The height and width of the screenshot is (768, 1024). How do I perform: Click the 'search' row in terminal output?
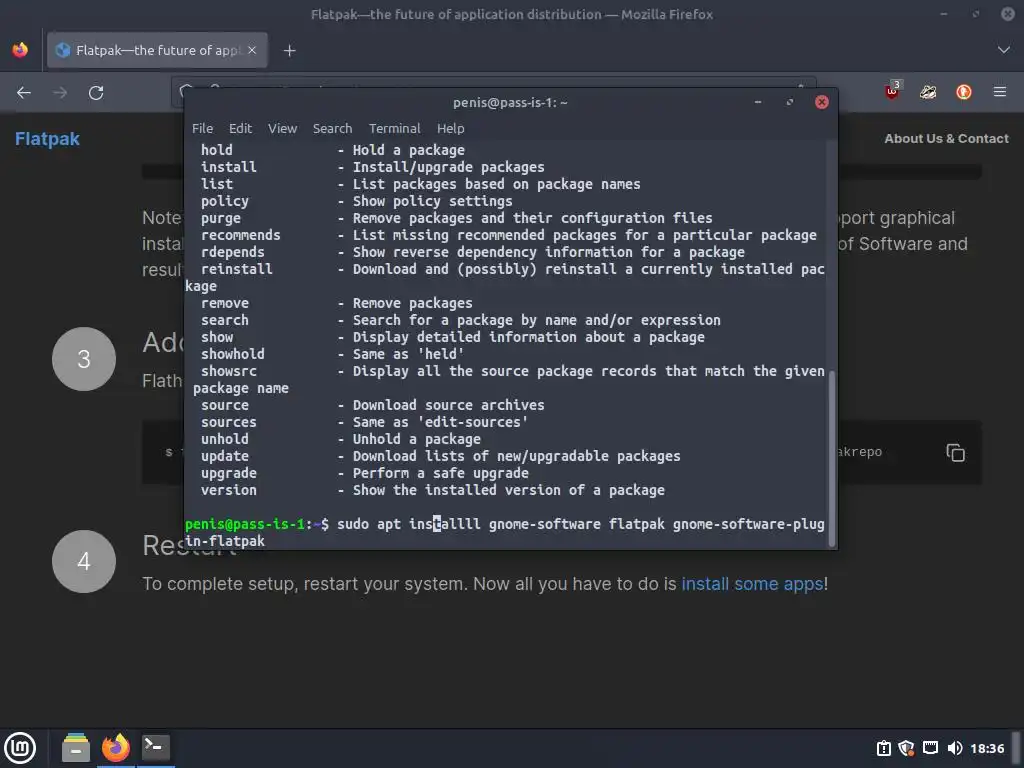(460, 321)
